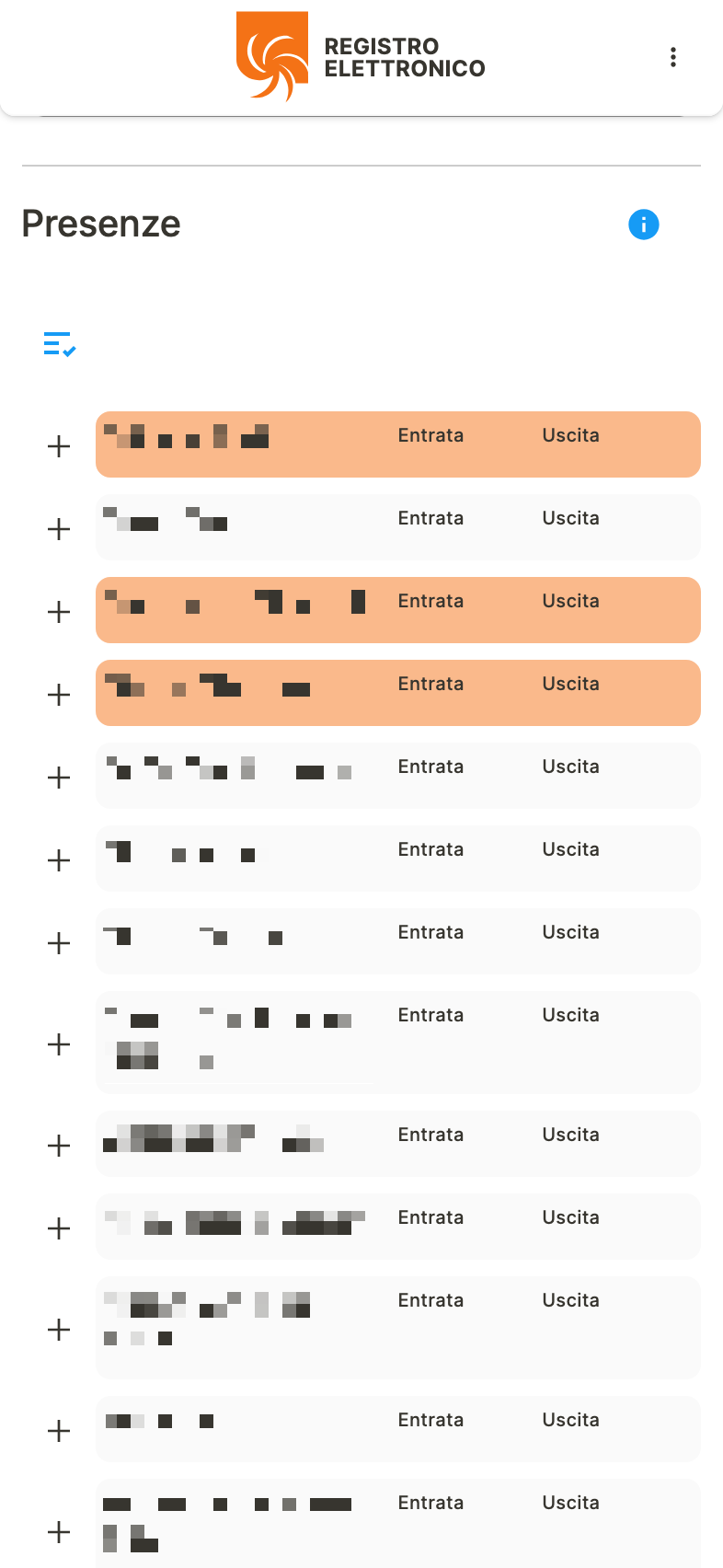Toggle the select-all checklist icon
Screen dimensions: 723x1568
[60, 344]
